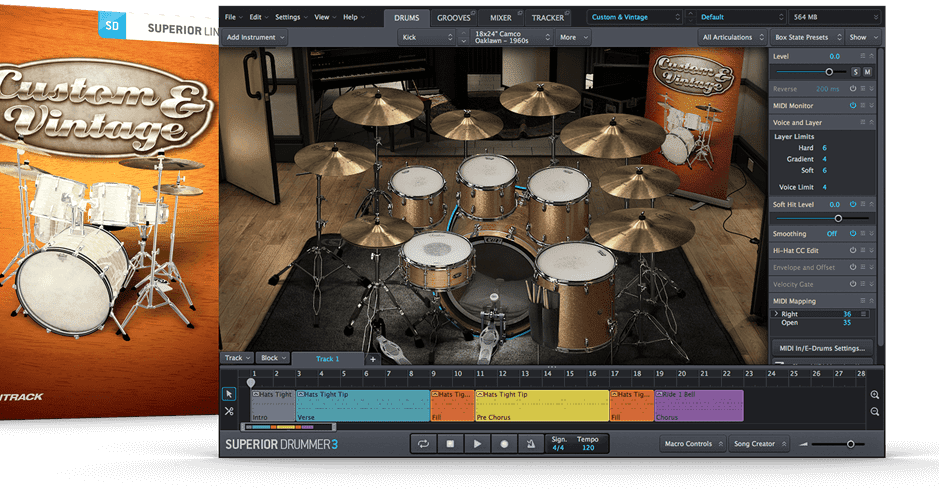Open the Kick instrument selector dropdown

pyautogui.click(x=428, y=37)
